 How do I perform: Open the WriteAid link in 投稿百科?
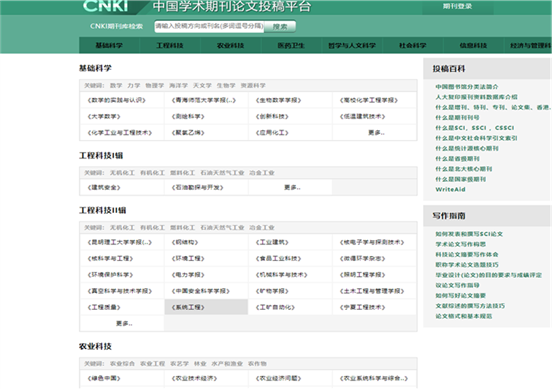pyautogui.click(x=450, y=189)
